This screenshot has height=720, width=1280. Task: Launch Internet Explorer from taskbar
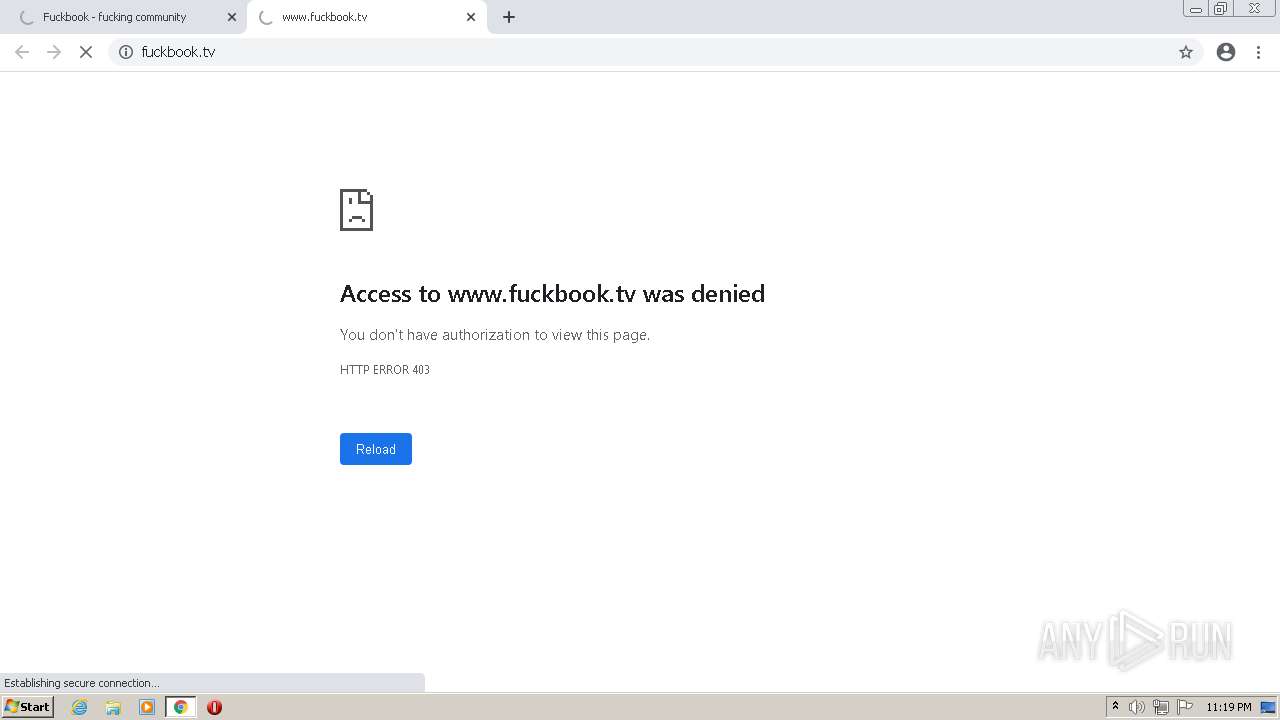pyautogui.click(x=80, y=707)
